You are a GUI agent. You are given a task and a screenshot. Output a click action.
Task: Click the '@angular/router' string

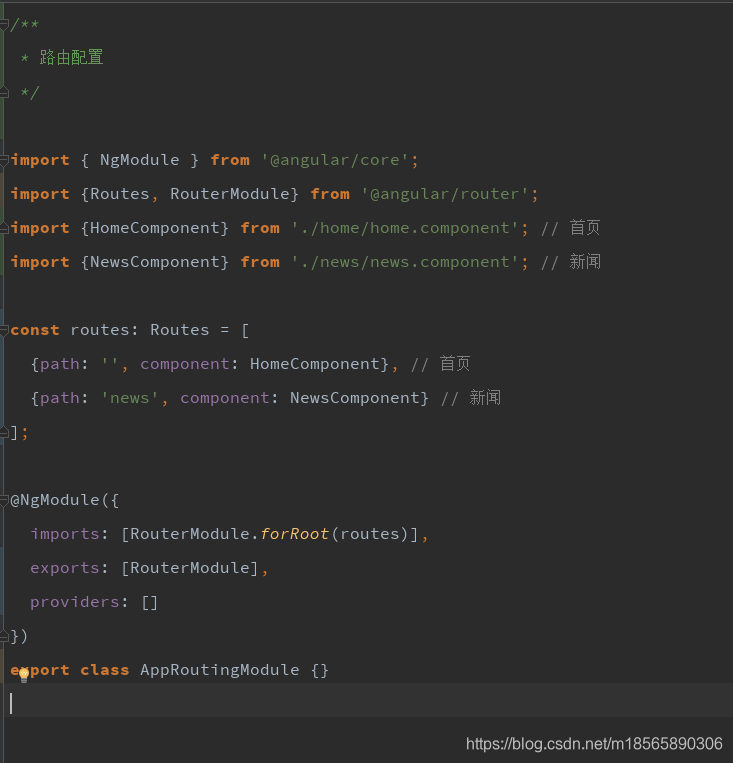[x=444, y=194]
